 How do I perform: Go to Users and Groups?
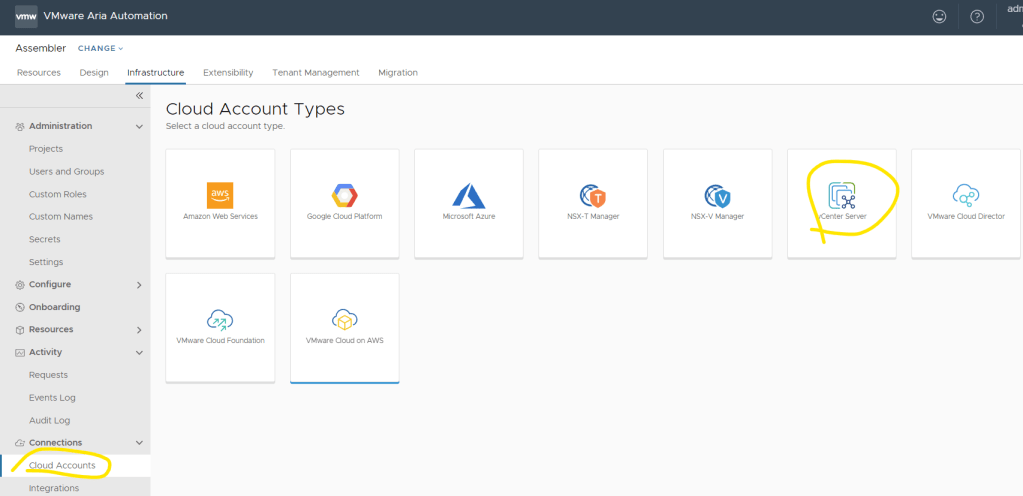[x=66, y=171]
